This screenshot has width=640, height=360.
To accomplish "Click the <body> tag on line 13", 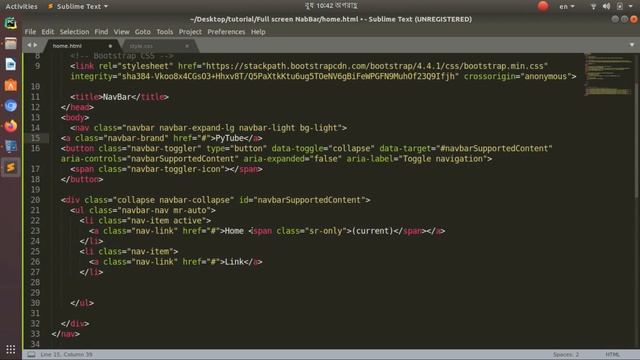I will (75, 118).
